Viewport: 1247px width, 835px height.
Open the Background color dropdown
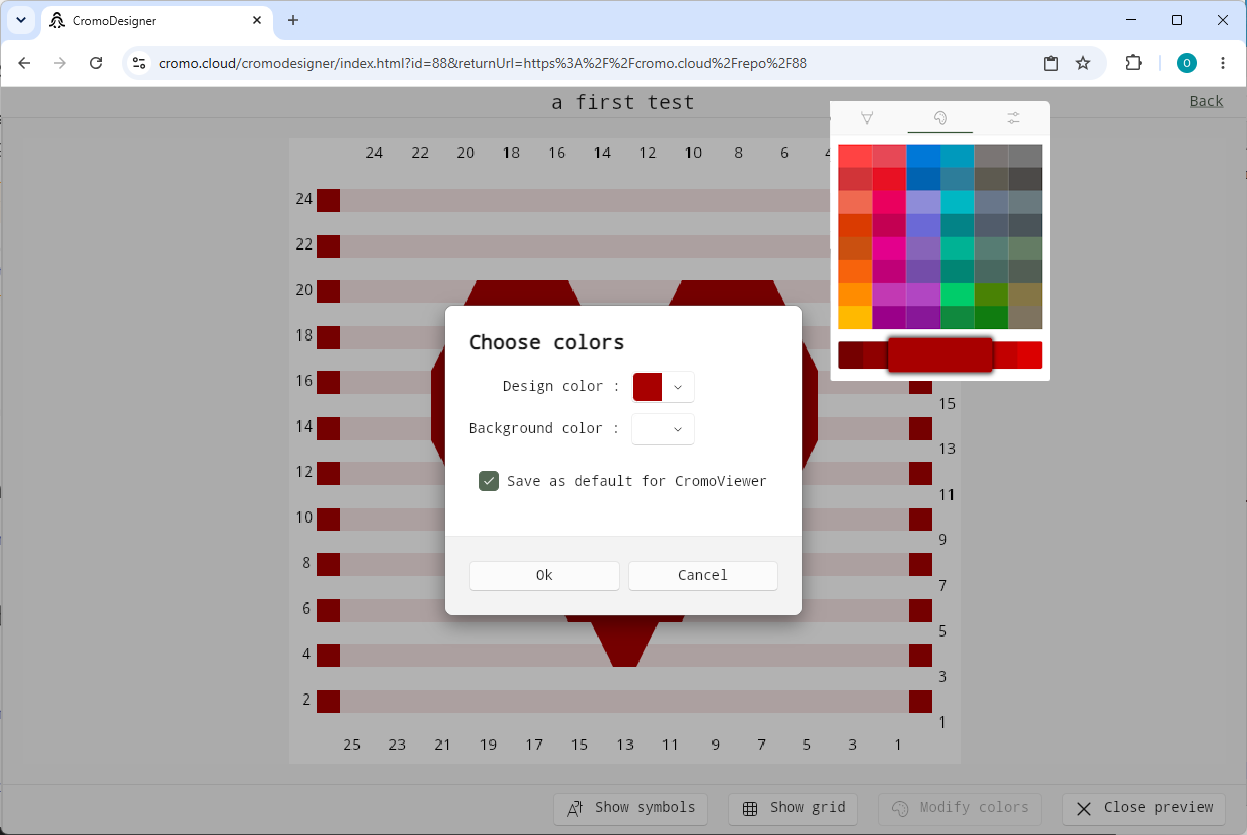663,429
